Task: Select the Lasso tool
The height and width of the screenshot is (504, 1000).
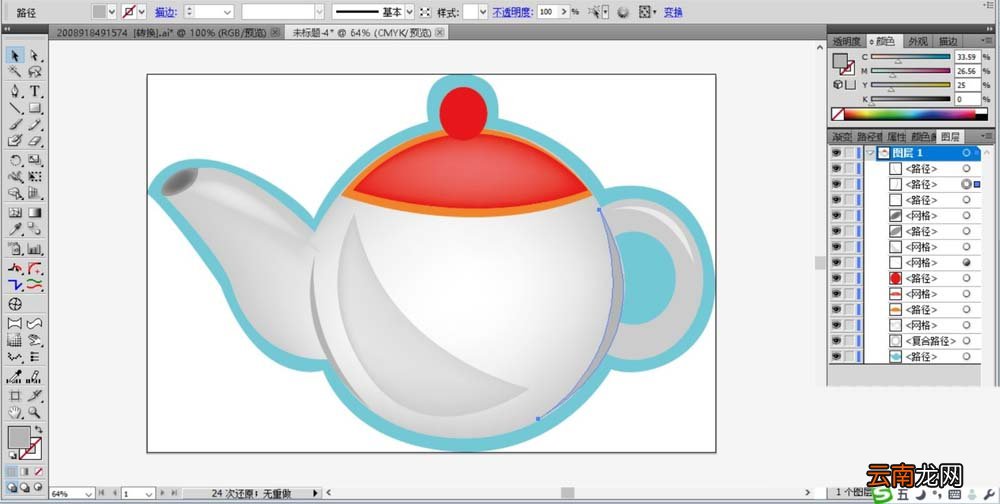Action: pyautogui.click(x=34, y=71)
